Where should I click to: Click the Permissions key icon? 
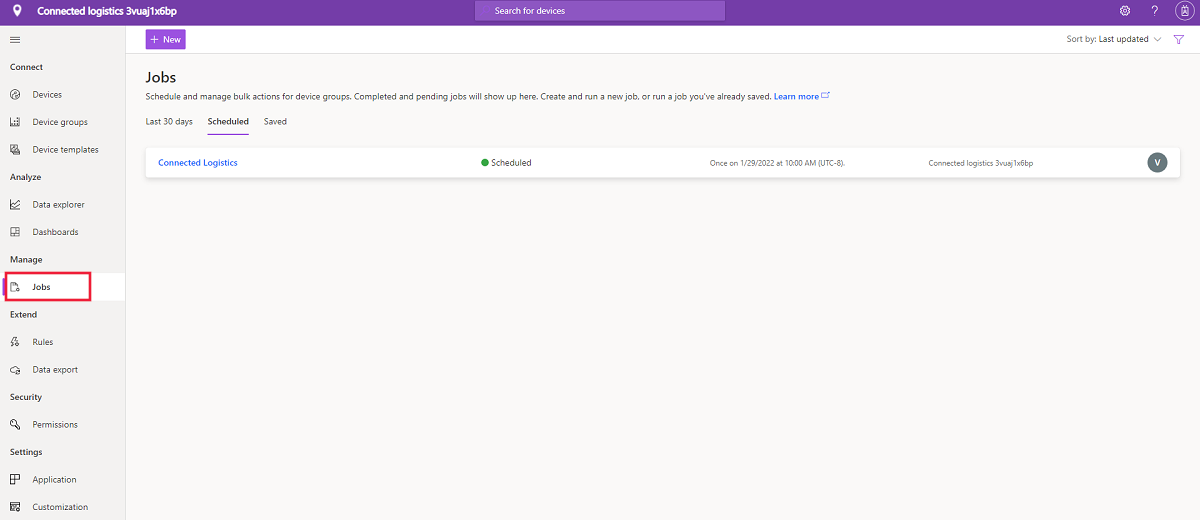15,425
